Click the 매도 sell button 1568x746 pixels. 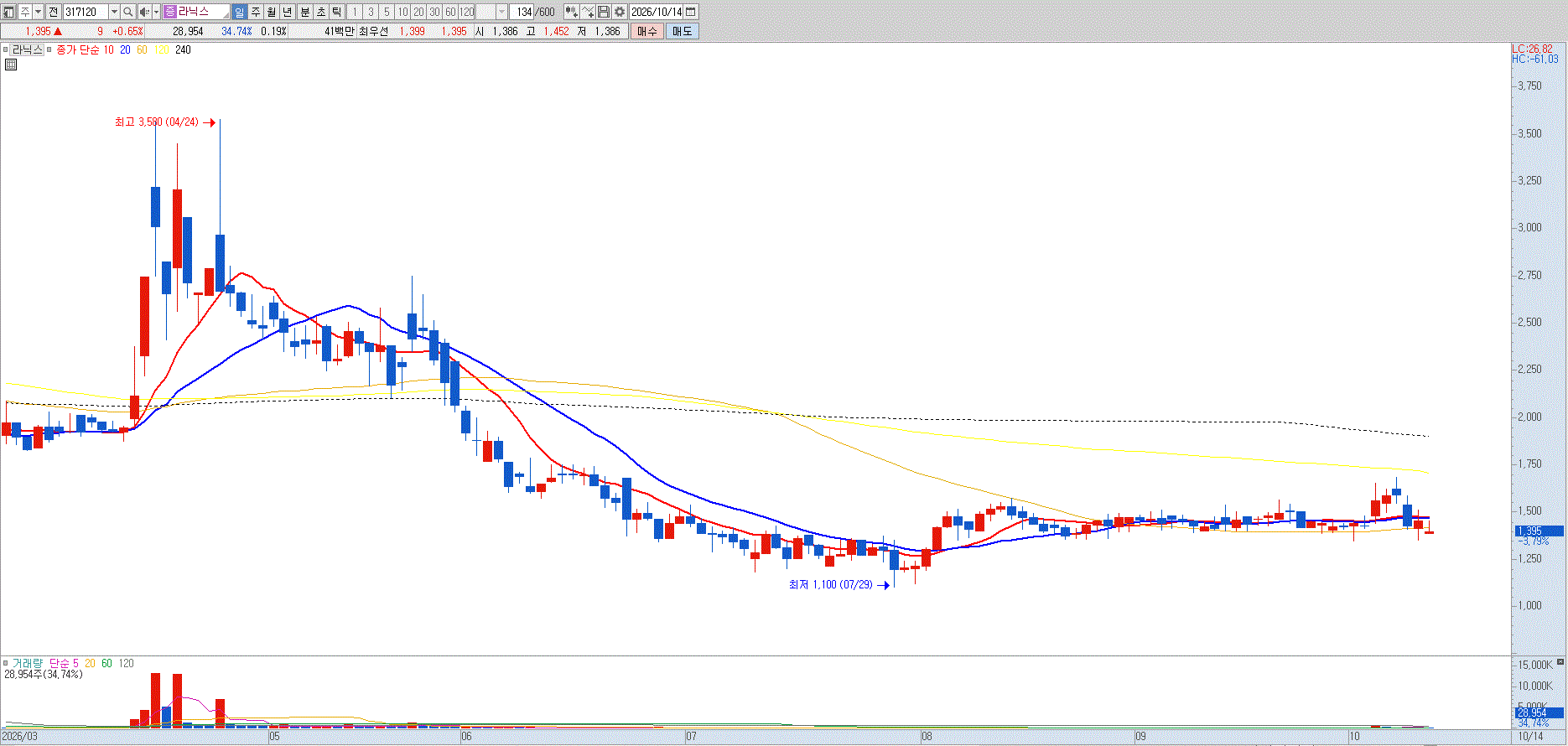(682, 31)
